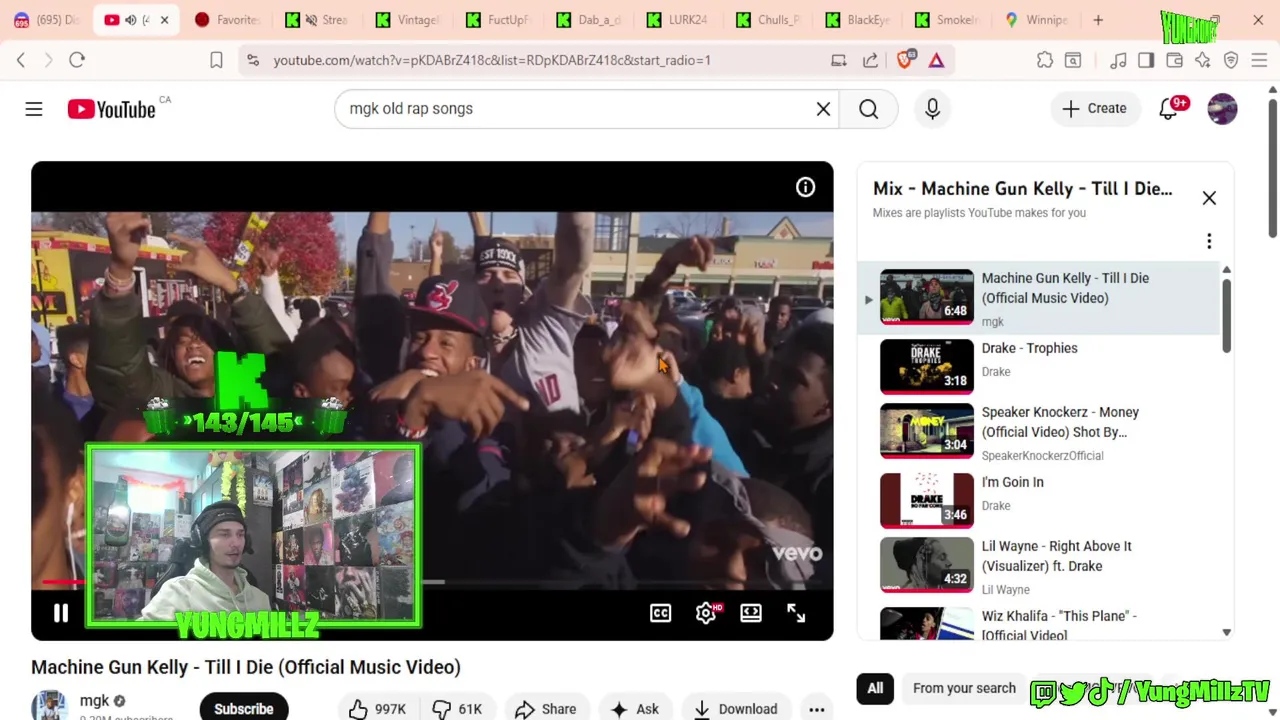Image resolution: width=1280 pixels, height=720 pixels.
Task: Switch the player to theater mode
Action: (x=751, y=613)
